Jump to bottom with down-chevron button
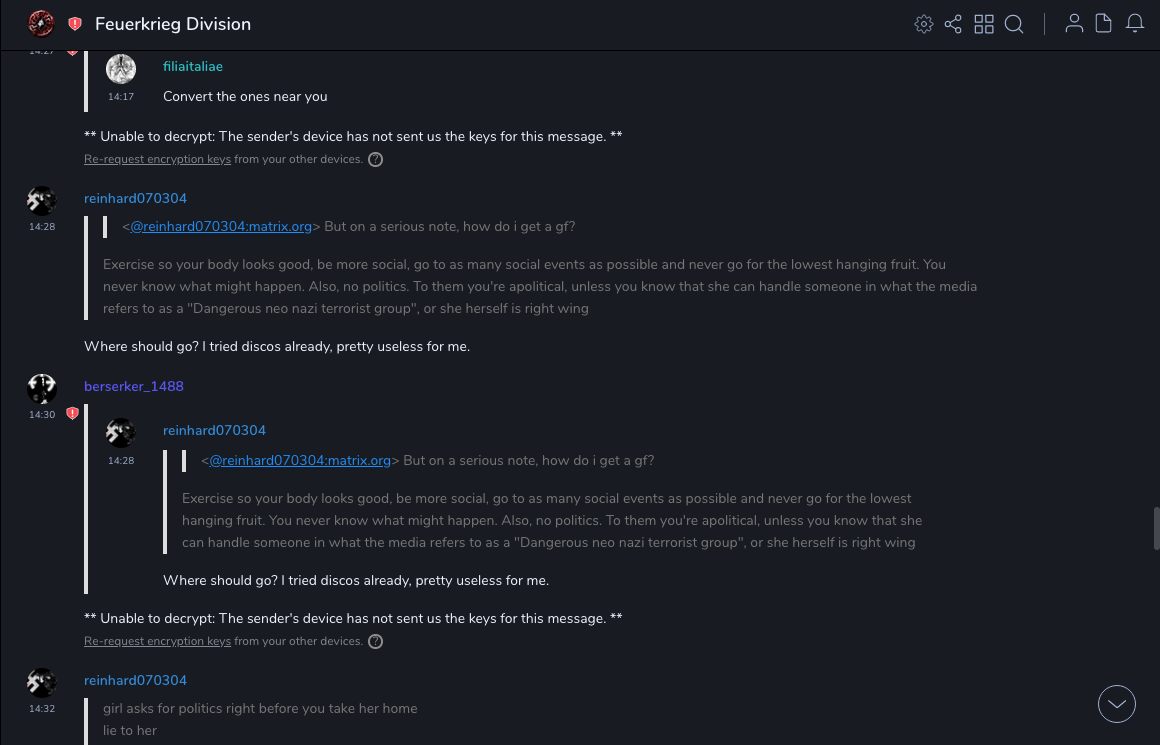This screenshot has width=1160, height=745. click(x=1117, y=704)
